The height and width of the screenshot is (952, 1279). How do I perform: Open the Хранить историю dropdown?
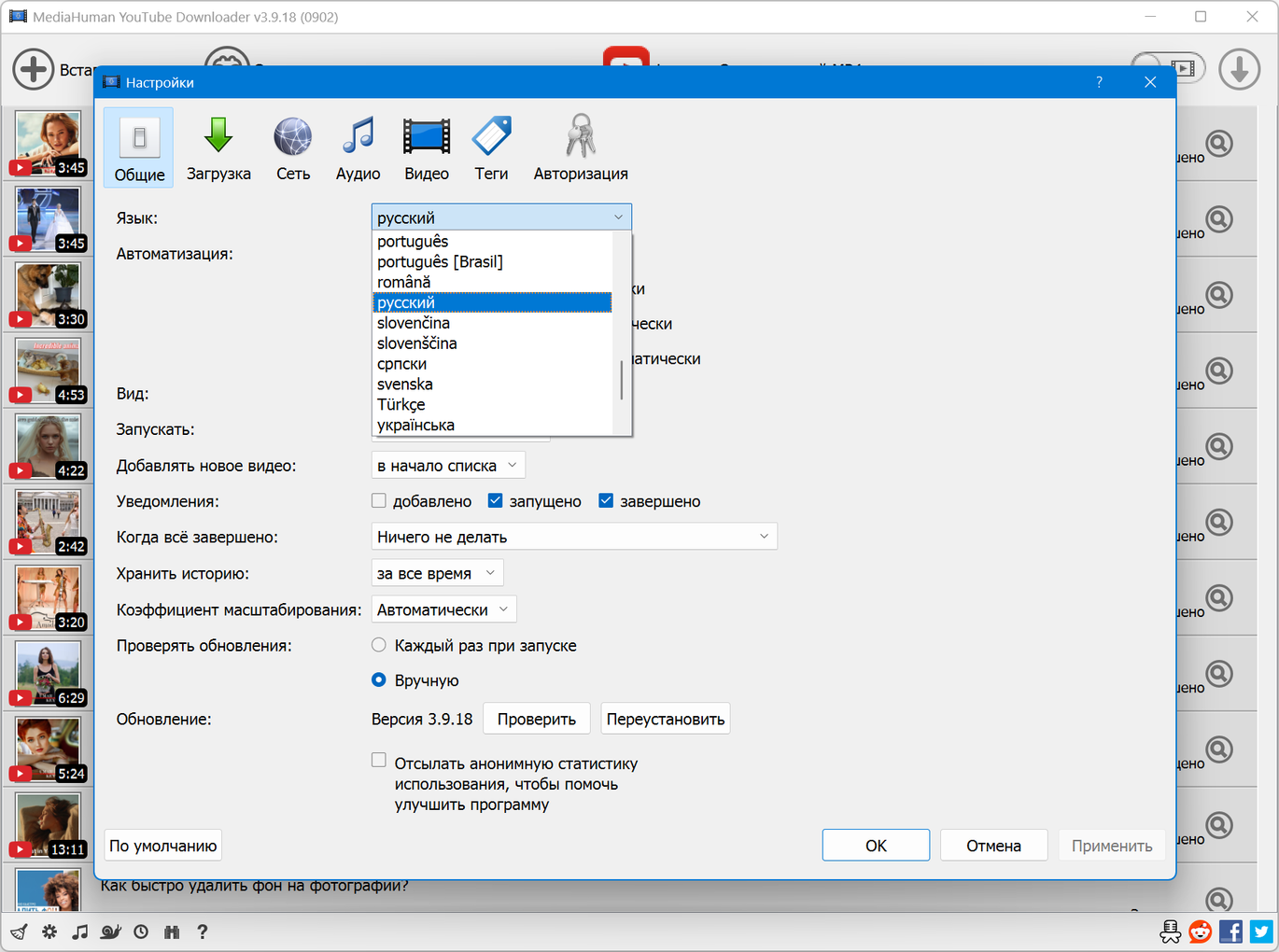coord(437,573)
